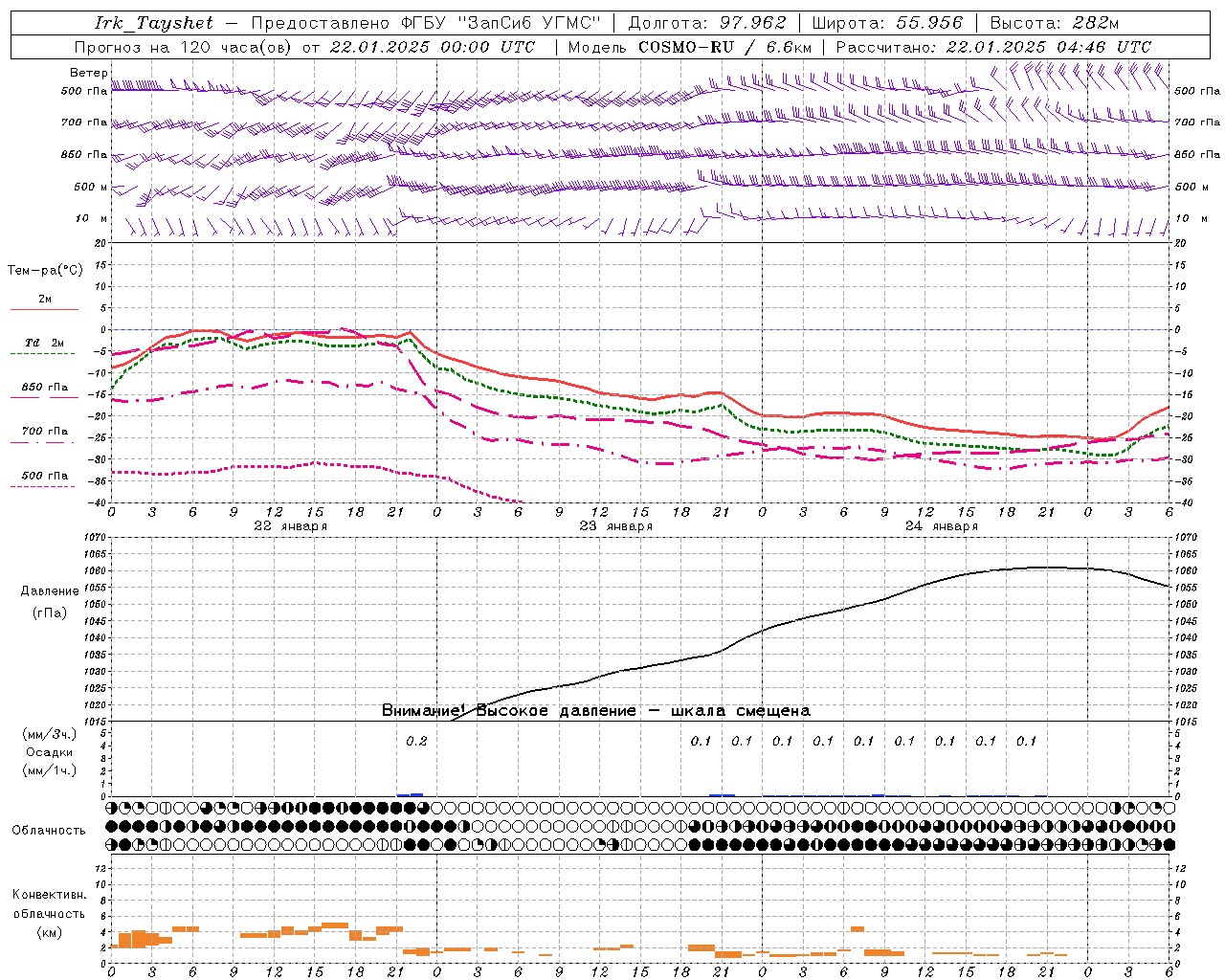This screenshot has width=1225, height=980.
Task: Click the Конвективн. panel label
Action: coord(50,894)
